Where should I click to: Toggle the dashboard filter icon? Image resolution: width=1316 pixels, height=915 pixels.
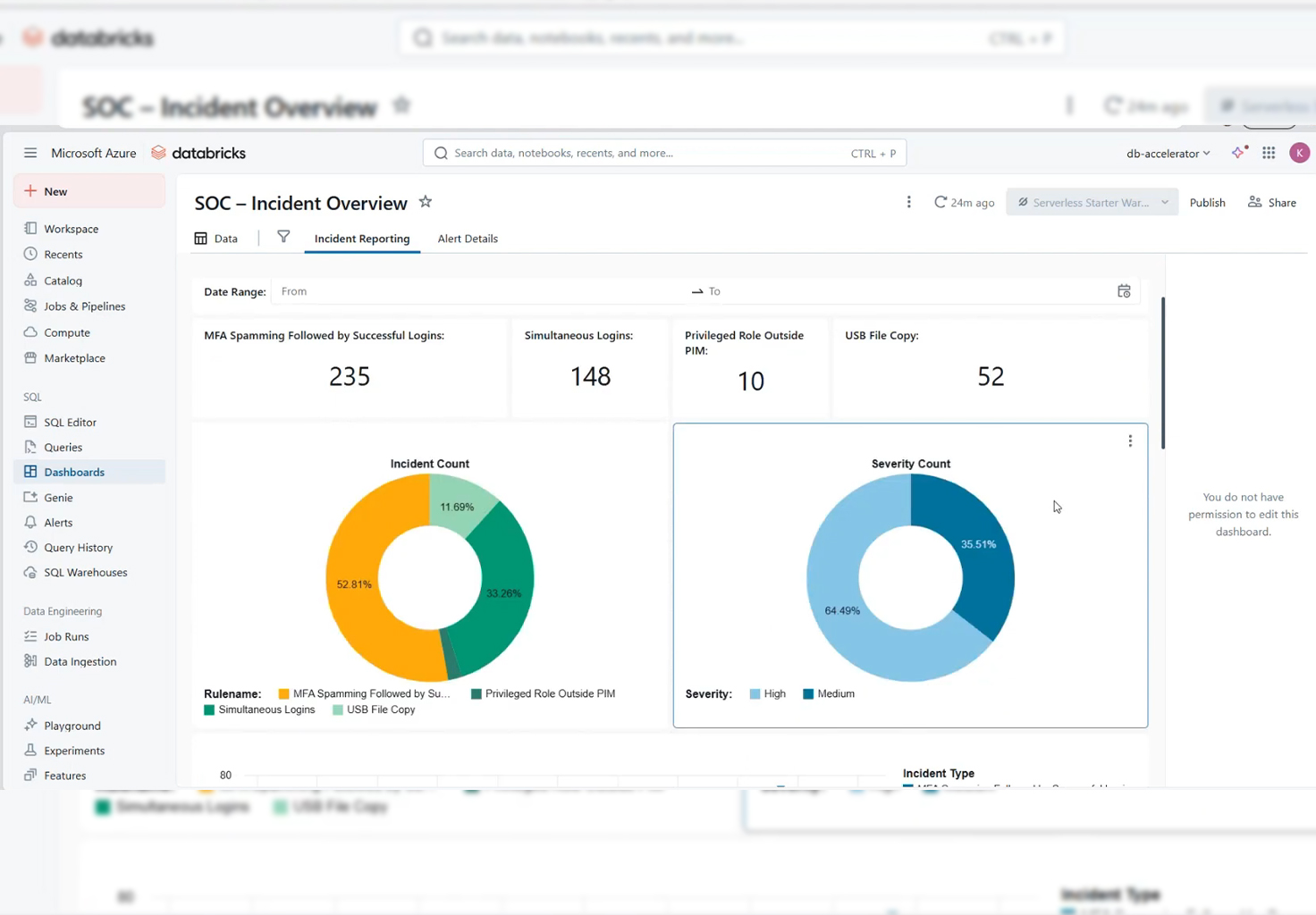283,237
